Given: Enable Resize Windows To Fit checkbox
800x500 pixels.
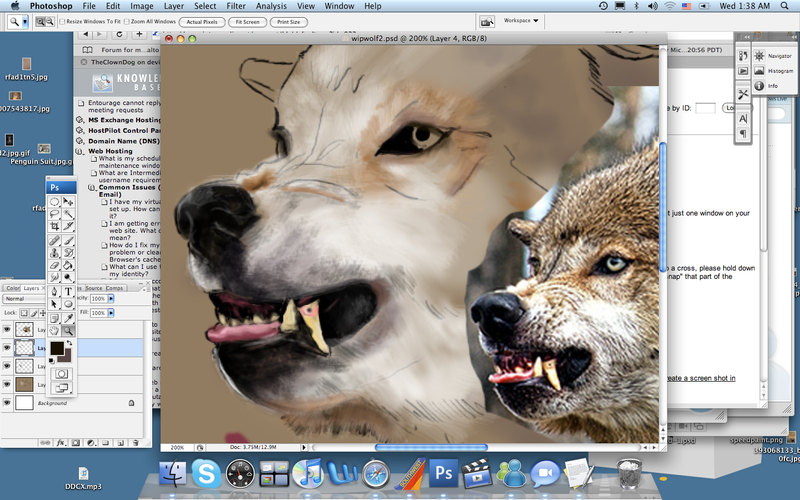Looking at the screenshot, I should tap(62, 22).
